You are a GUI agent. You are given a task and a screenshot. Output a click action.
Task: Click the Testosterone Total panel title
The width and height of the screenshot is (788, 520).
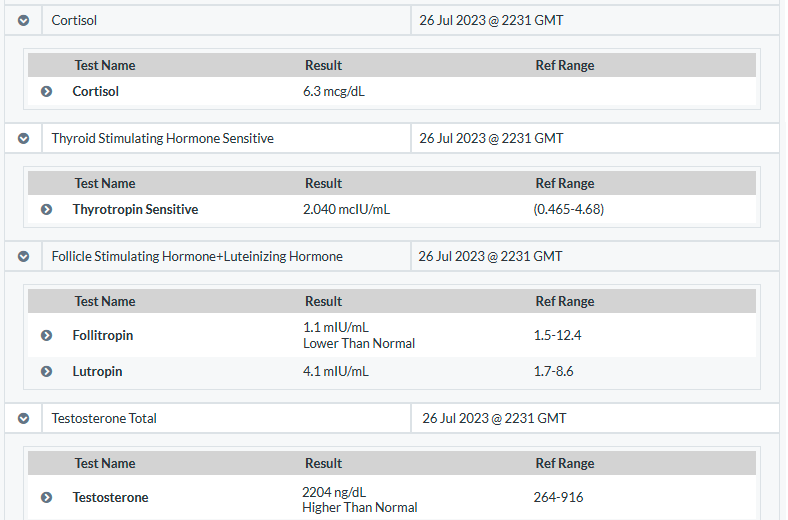(x=104, y=419)
